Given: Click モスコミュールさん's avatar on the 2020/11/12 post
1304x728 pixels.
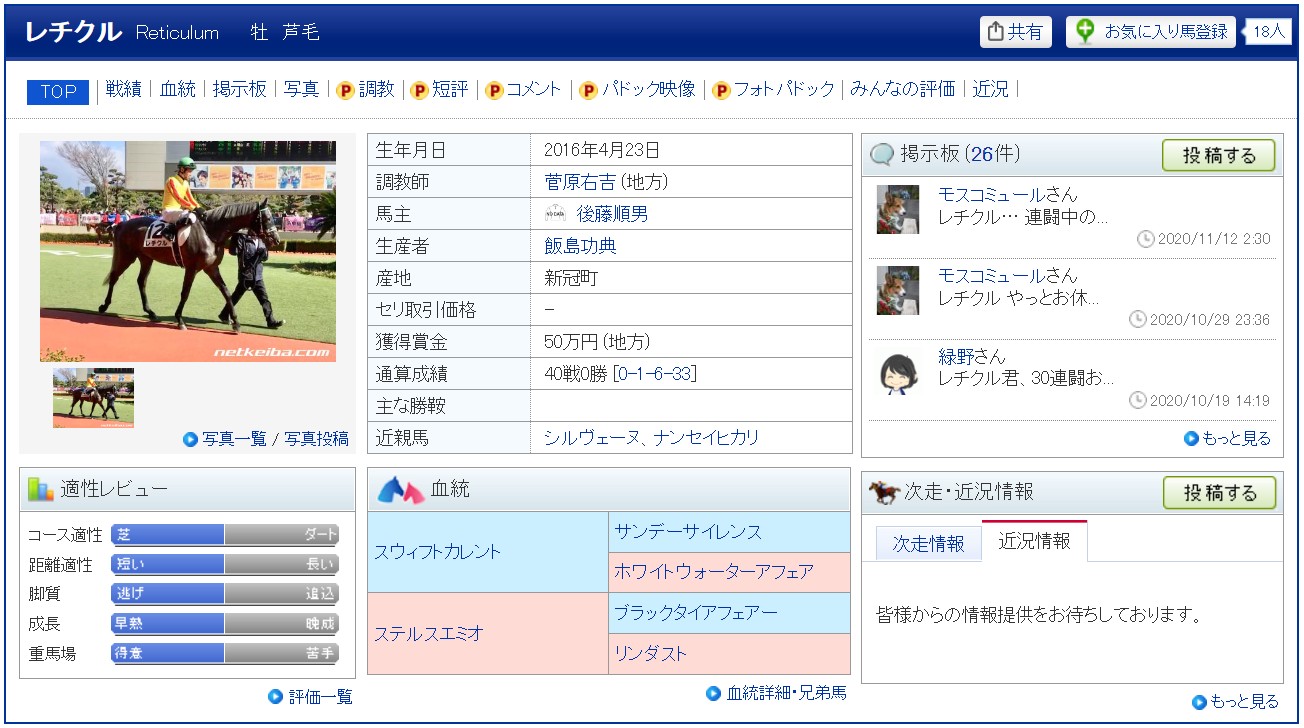Looking at the screenshot, I should [897, 209].
